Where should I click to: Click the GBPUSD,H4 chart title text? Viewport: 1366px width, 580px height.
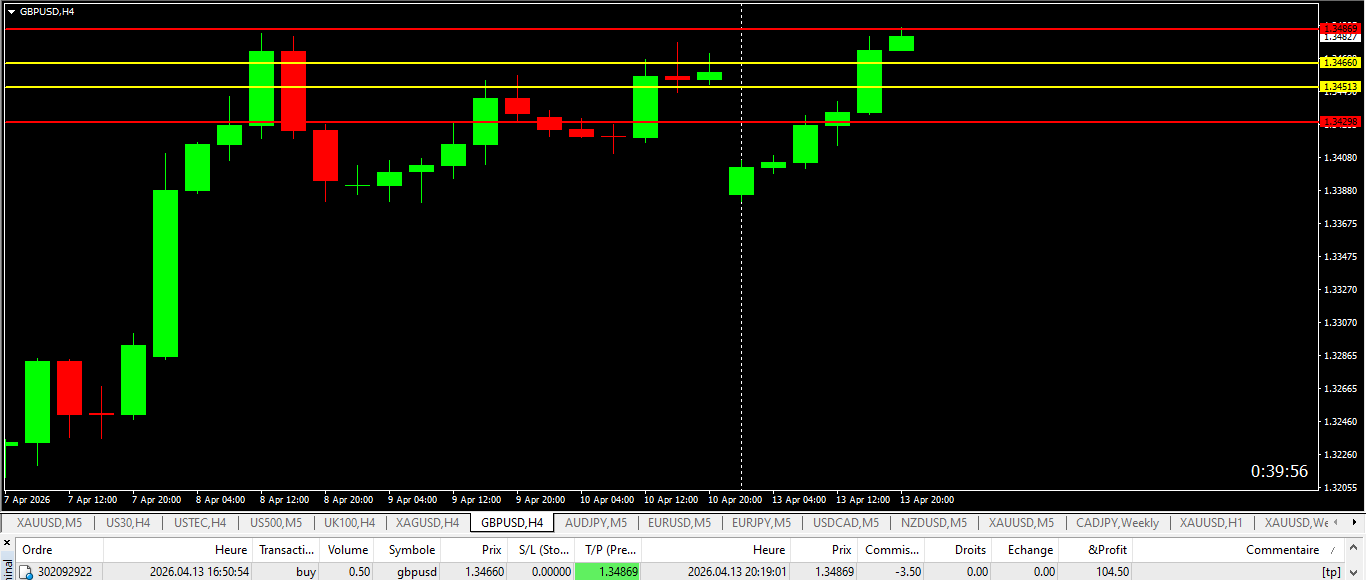[47, 11]
